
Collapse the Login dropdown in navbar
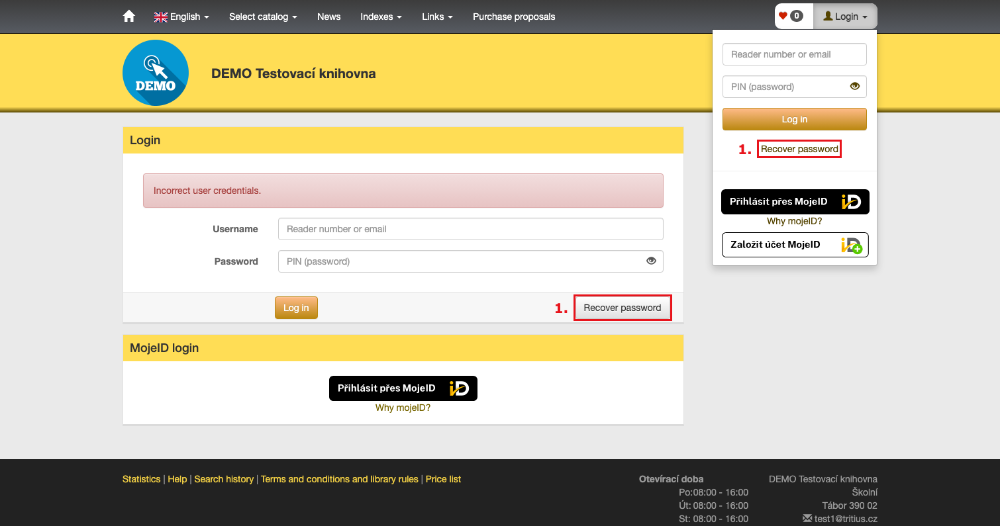845,17
